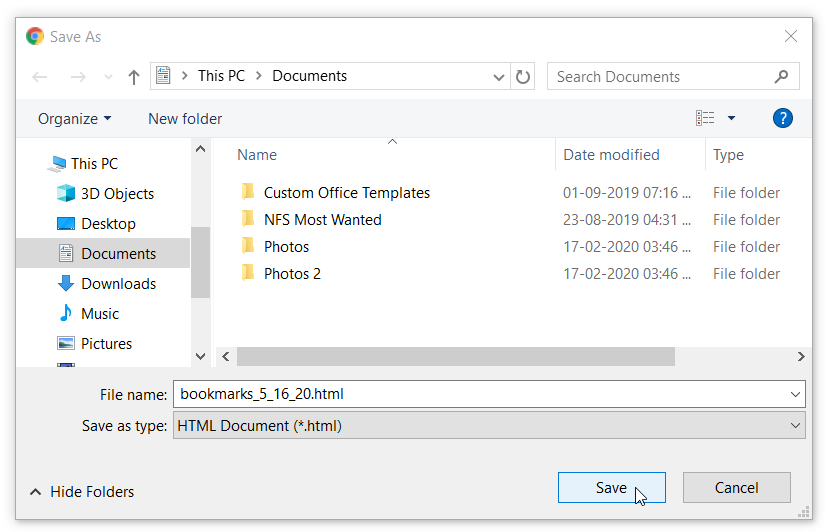Select the NFS Most Wanted folder
This screenshot has height=532, width=829.
[x=322, y=220]
